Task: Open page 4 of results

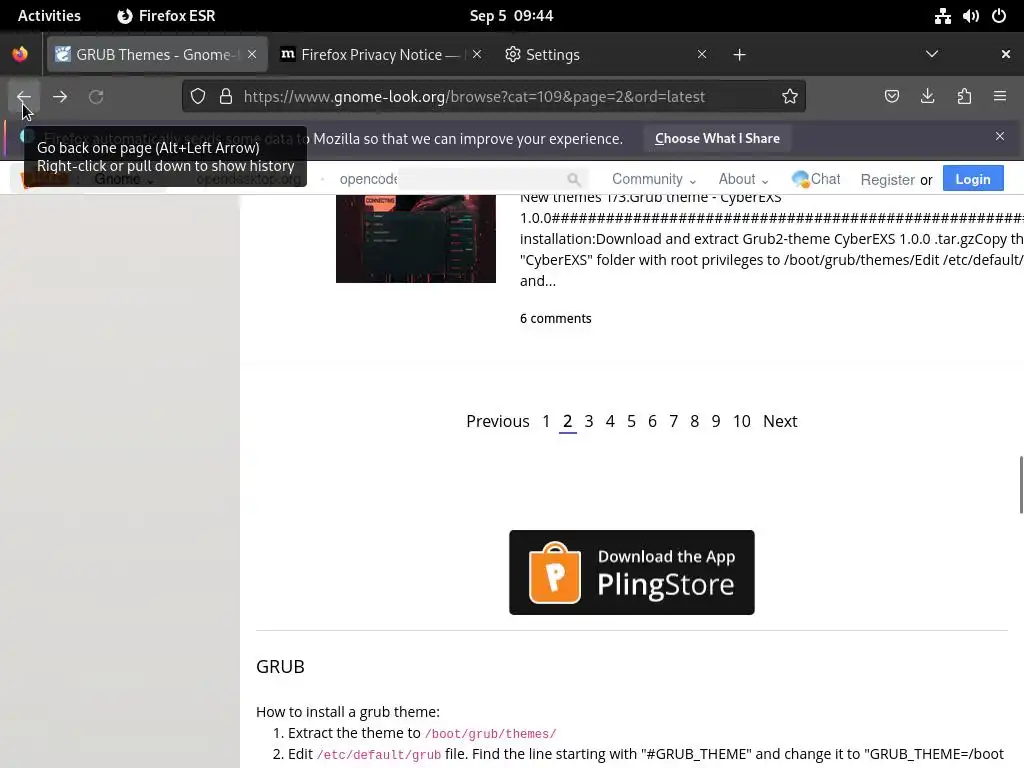Action: pyautogui.click(x=610, y=421)
